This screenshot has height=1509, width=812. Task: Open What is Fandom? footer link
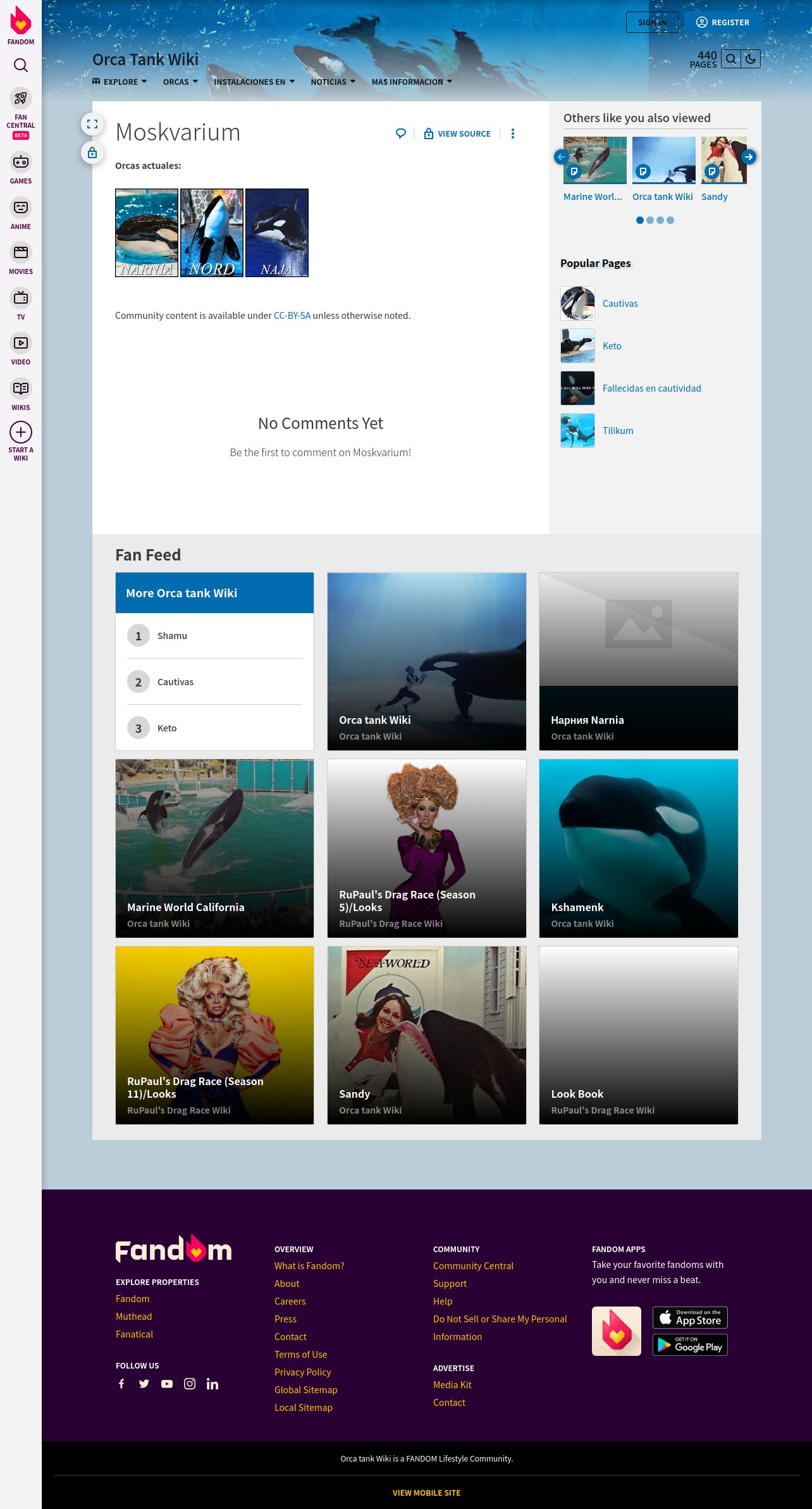[x=309, y=1265]
